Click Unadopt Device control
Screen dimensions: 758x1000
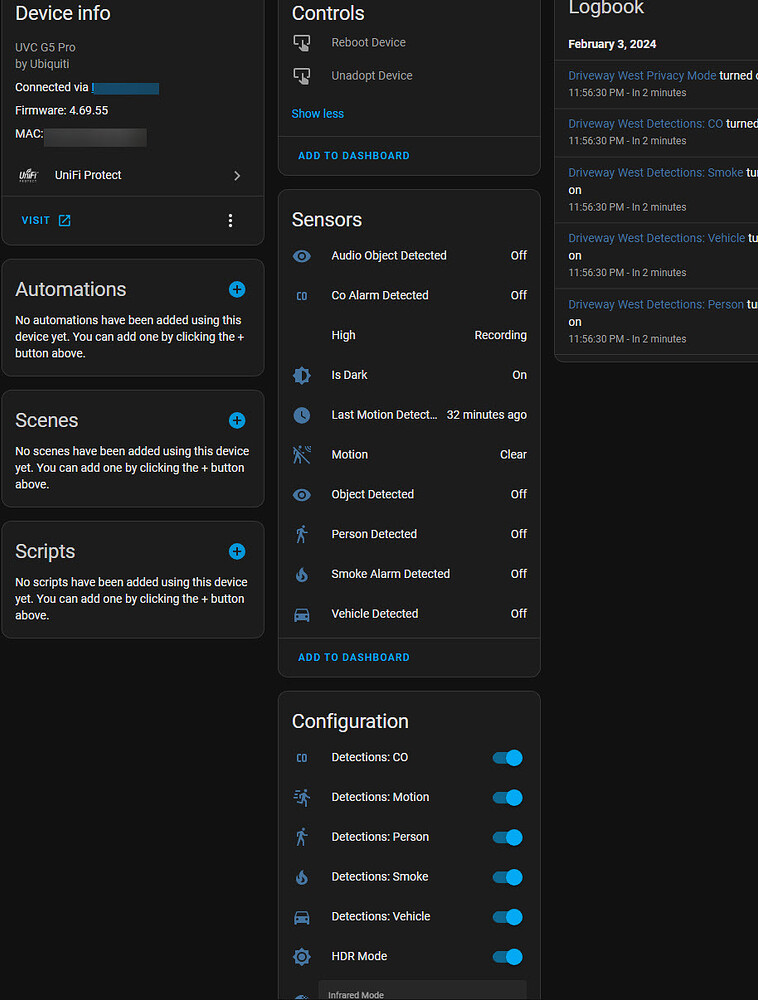372,76
